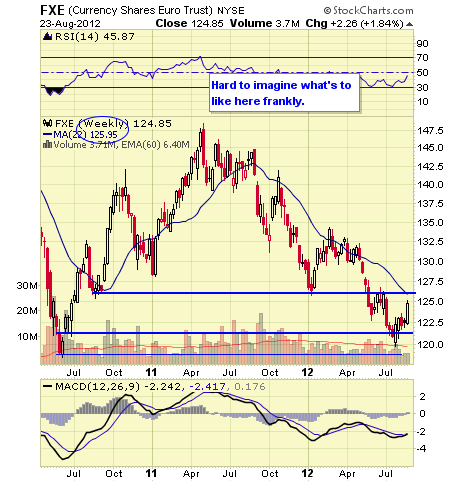Screen dimensions: 460x482
Task: Click the 23-Aug-2012 date
Action: (70, 24)
